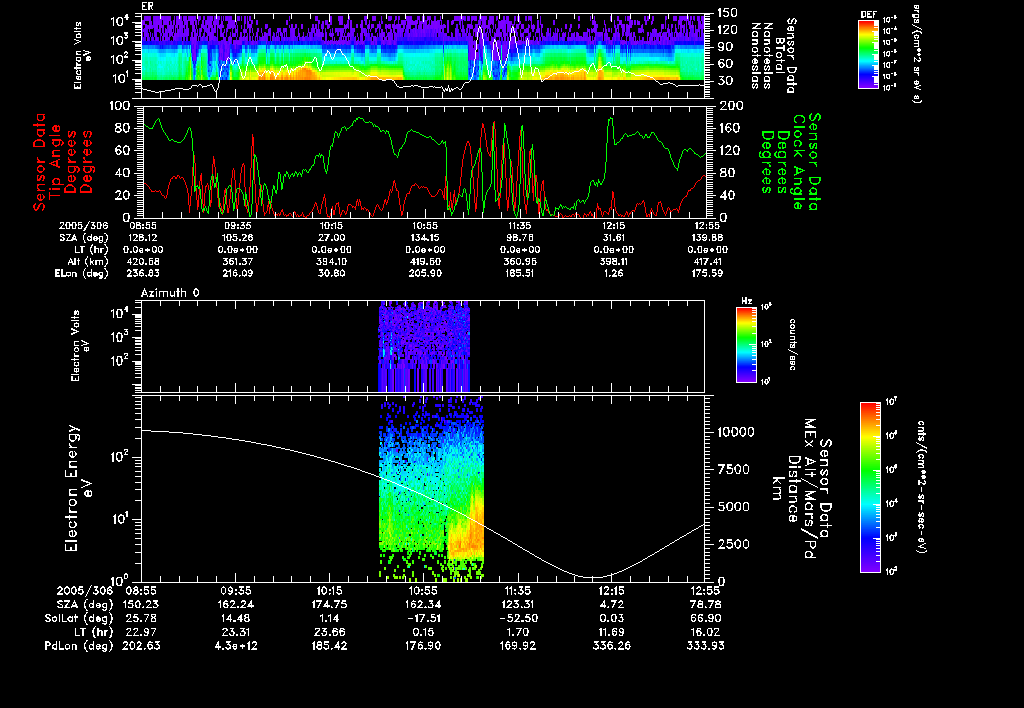1024x708 pixels.
Task: Click the ELon value 205.90
Action: [424, 273]
